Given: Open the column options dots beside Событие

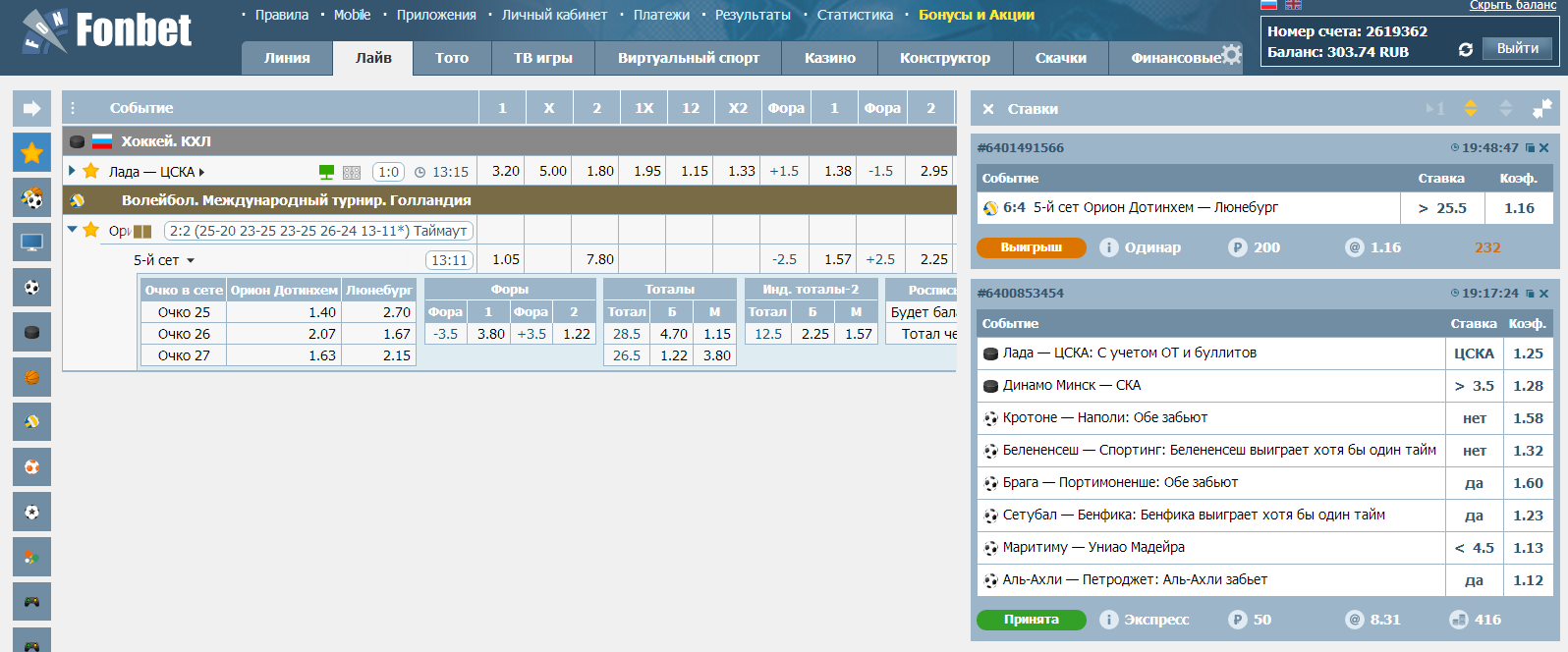Looking at the screenshot, I should click(x=73, y=108).
